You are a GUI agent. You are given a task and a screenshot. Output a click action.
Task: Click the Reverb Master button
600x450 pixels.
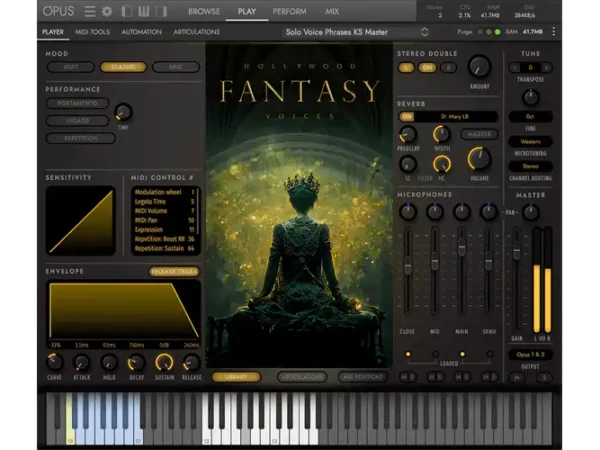479,134
